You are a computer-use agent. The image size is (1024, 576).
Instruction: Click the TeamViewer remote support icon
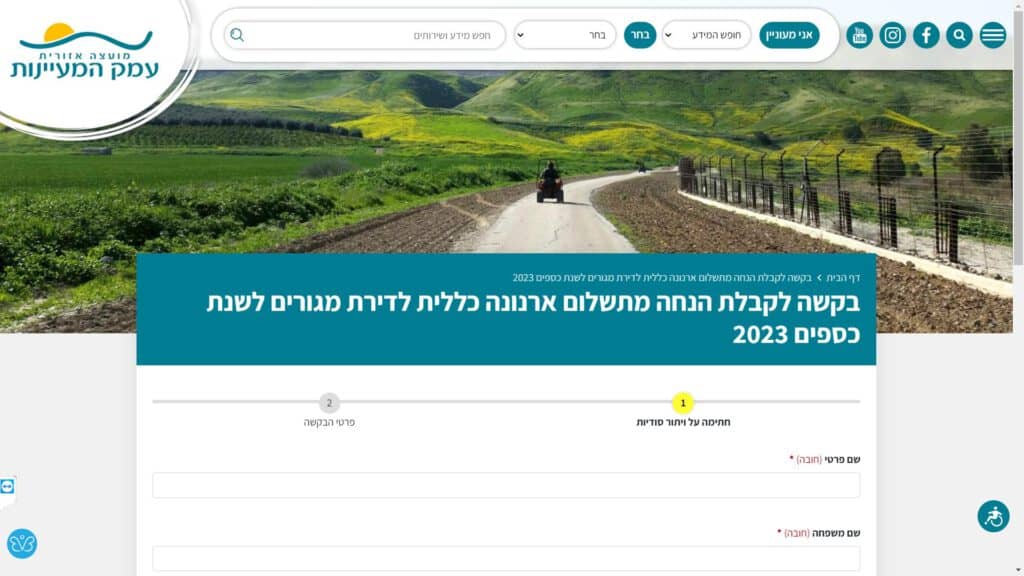(x=7, y=487)
